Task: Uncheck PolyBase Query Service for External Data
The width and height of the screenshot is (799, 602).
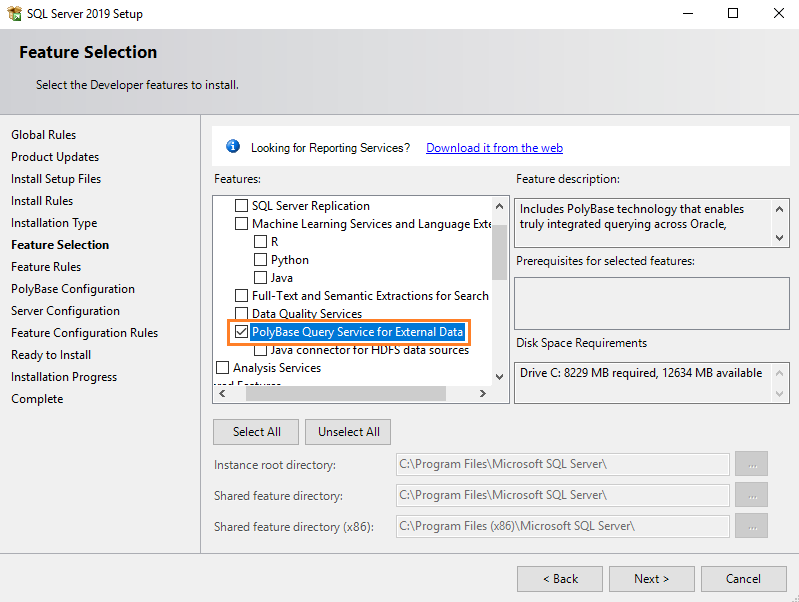Action: (x=241, y=332)
